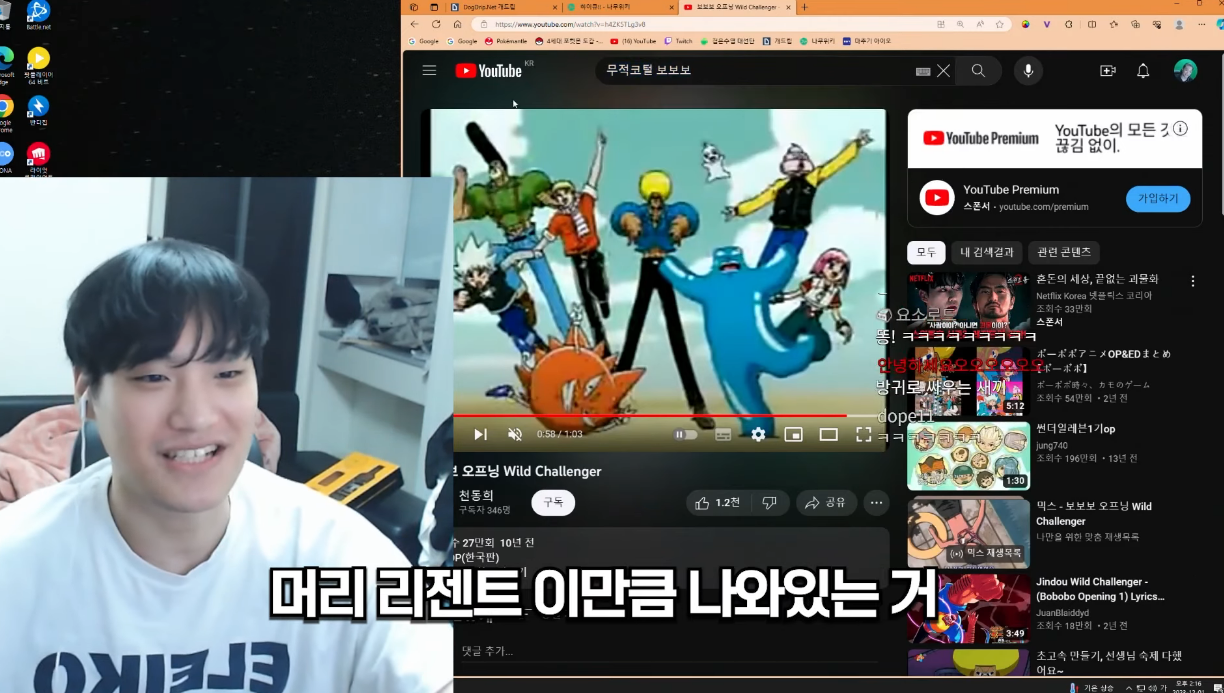Reload the page with refresh icon
Image resolution: width=1224 pixels, height=693 pixels.
pyautogui.click(x=436, y=24)
